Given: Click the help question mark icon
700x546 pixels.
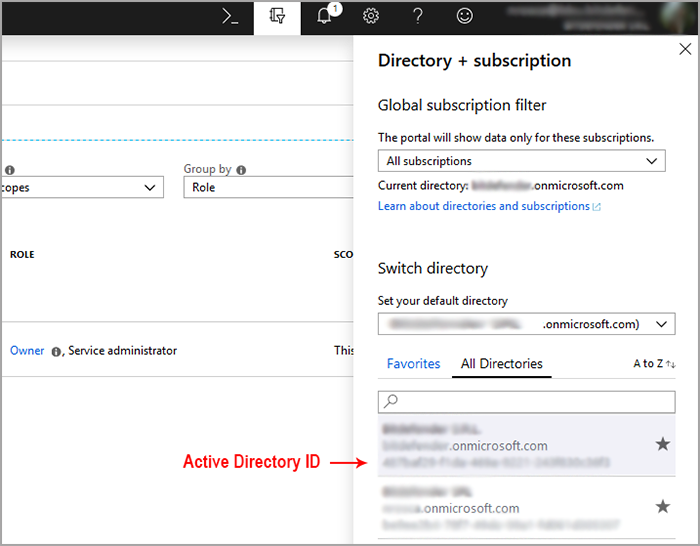Looking at the screenshot, I should tap(418, 17).
